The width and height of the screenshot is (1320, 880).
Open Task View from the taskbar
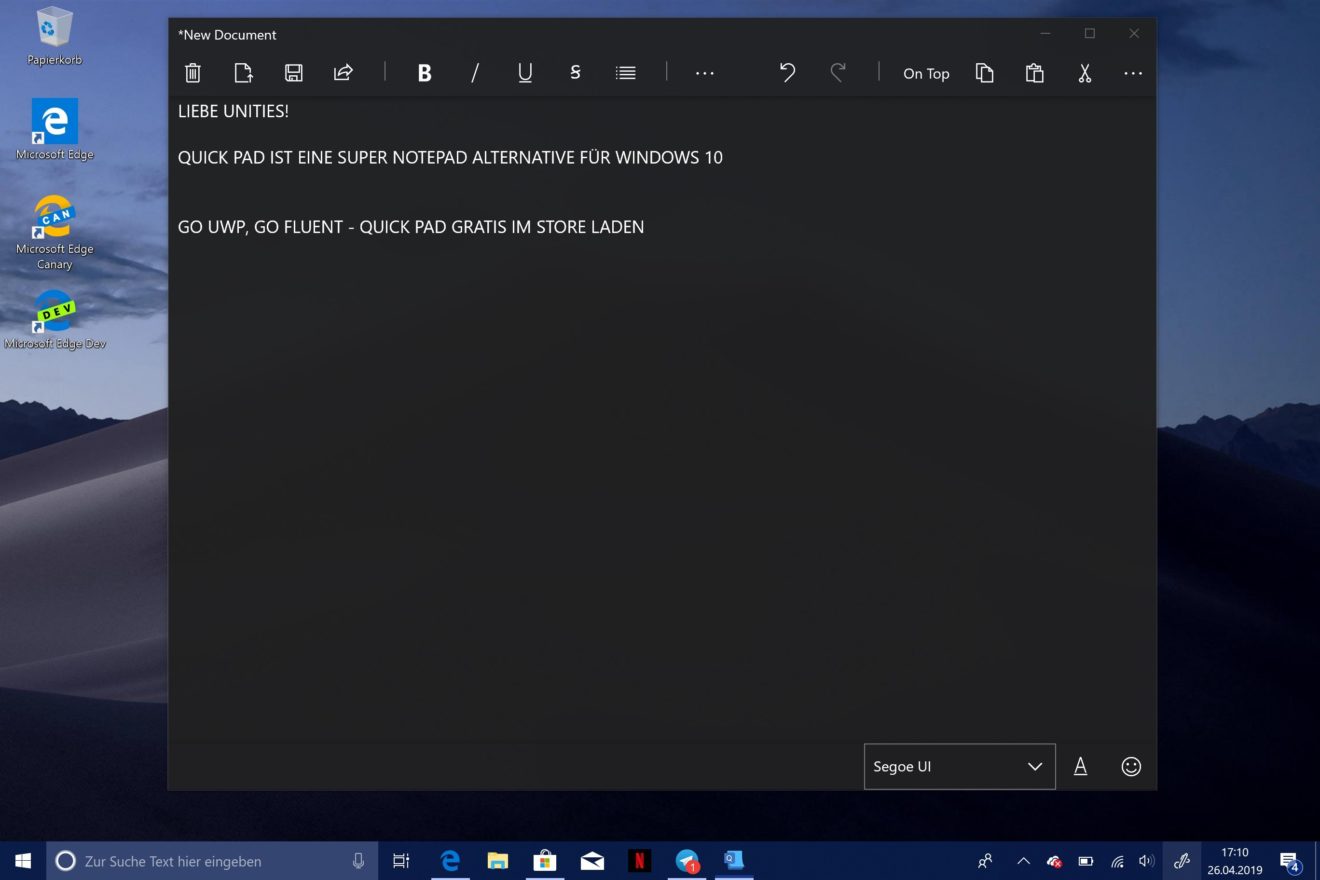coord(401,861)
